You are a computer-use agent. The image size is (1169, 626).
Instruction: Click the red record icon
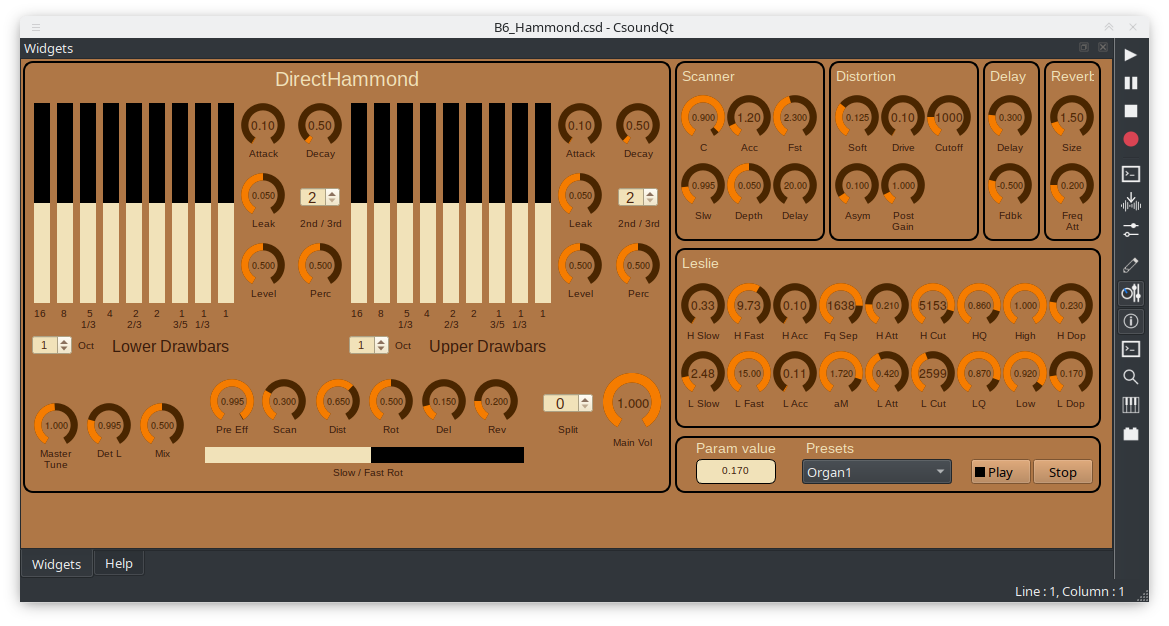coord(1130,139)
